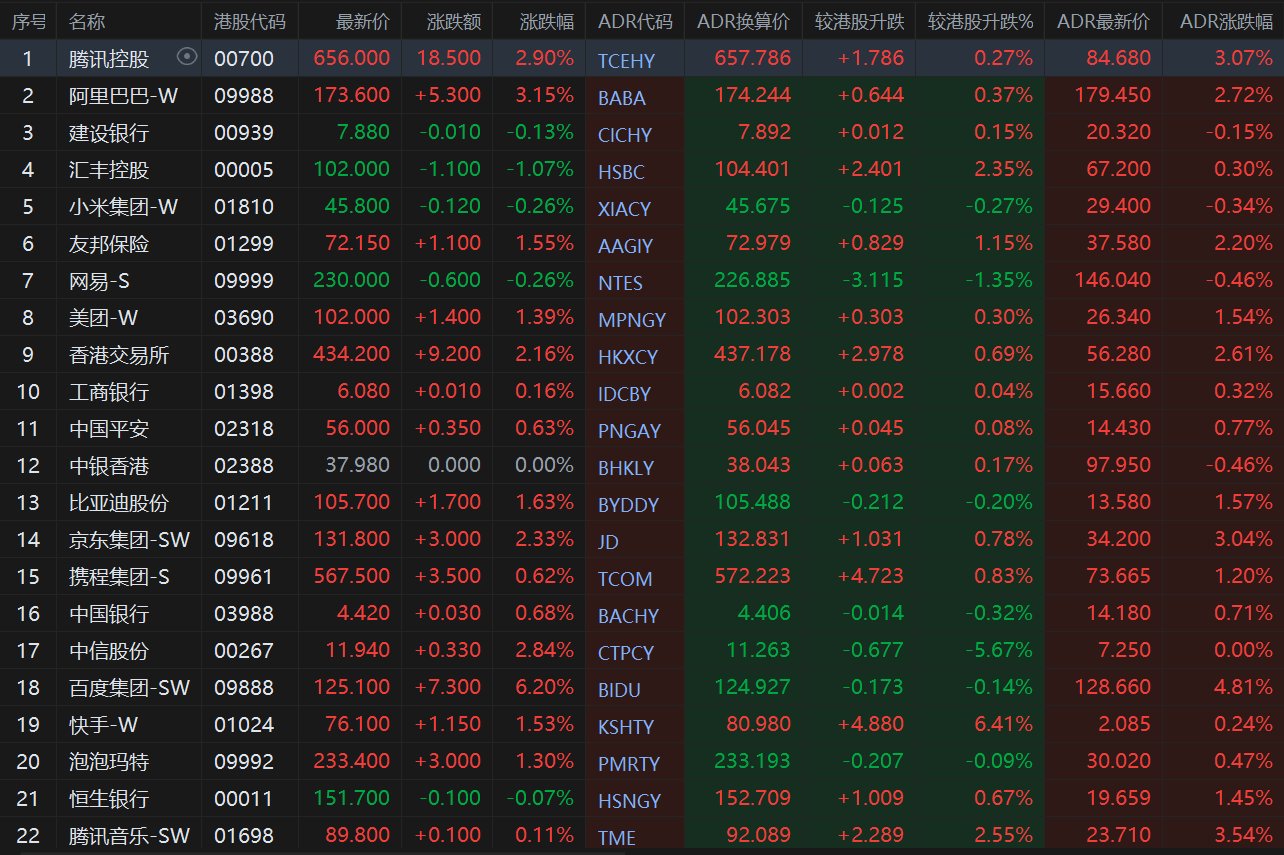Click the 工商银行 stock name
1284x855 pixels.
pyautogui.click(x=109, y=392)
